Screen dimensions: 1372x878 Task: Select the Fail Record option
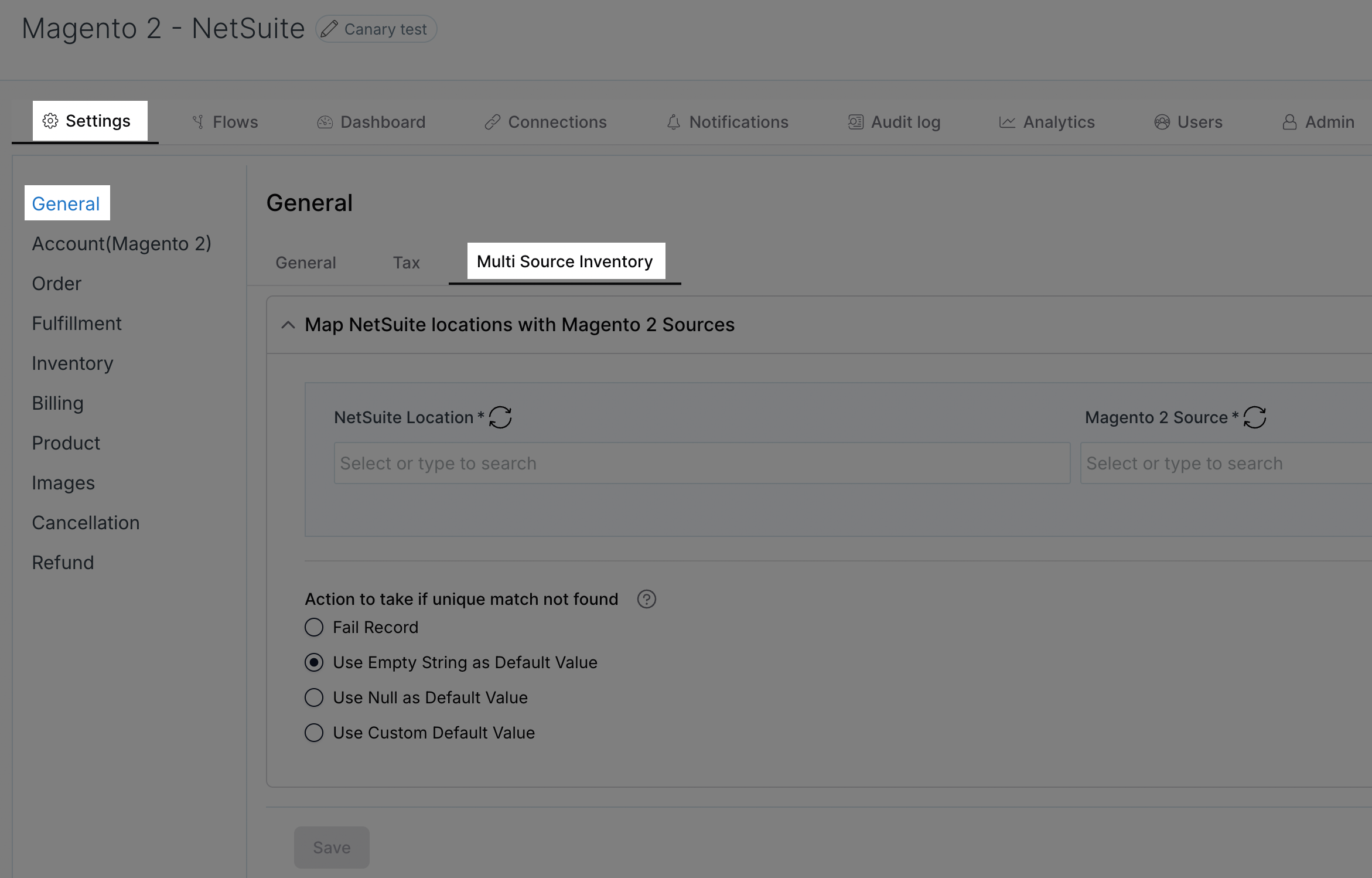tap(314, 627)
